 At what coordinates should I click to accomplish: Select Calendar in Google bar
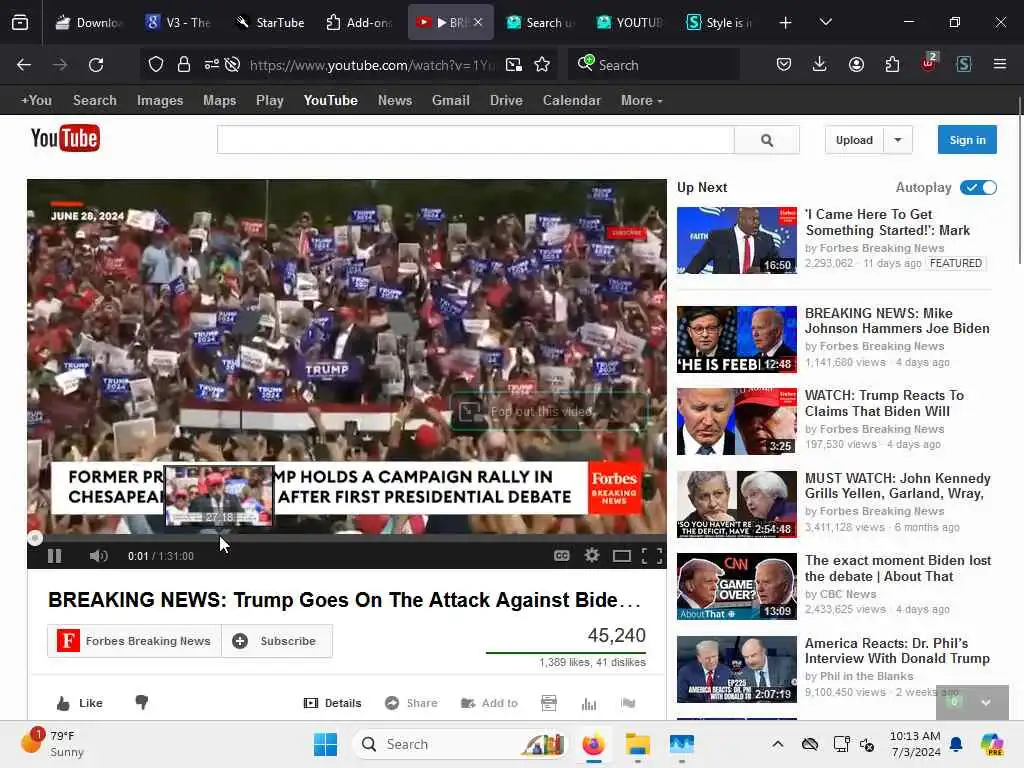571,101
